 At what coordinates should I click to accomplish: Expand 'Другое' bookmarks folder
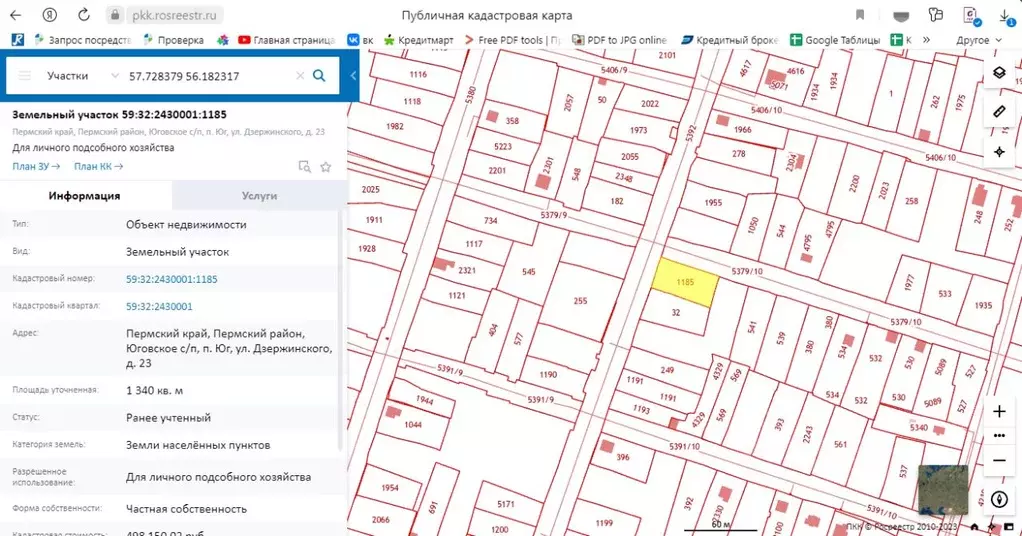[x=979, y=40]
